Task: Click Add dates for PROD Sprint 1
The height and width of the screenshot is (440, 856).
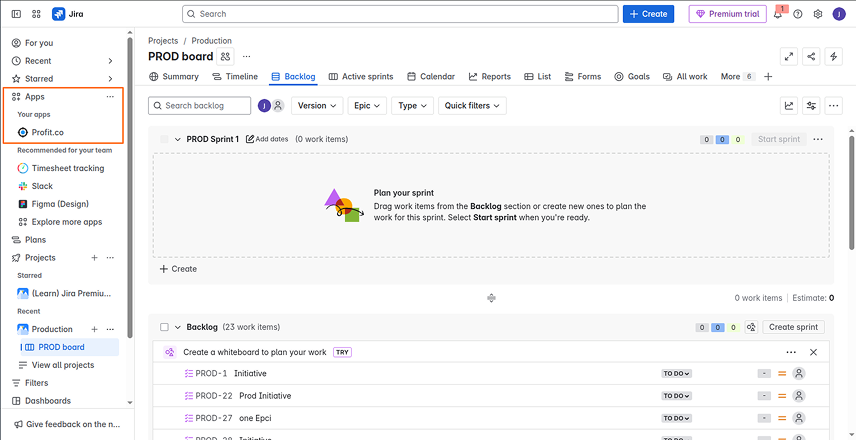Action: coord(267,139)
